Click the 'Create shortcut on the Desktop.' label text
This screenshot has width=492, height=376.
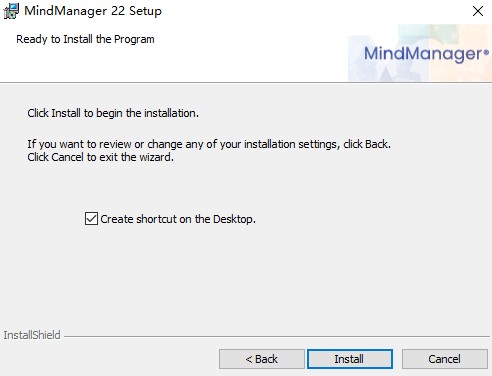pyautogui.click(x=178, y=219)
